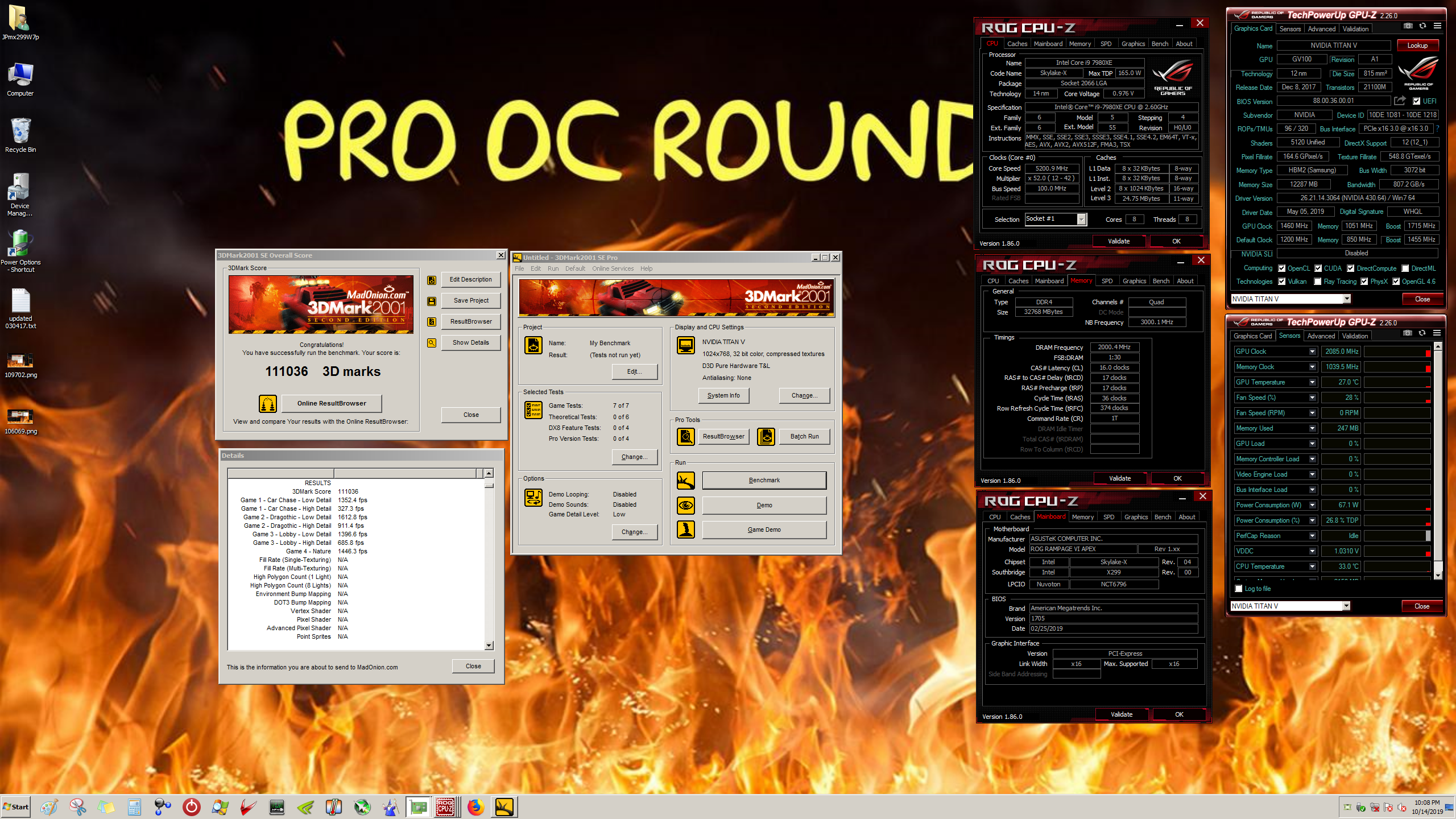The height and width of the screenshot is (819, 1456).
Task: Toggle the DirectML checkbox
Action: pyautogui.click(x=1405, y=268)
